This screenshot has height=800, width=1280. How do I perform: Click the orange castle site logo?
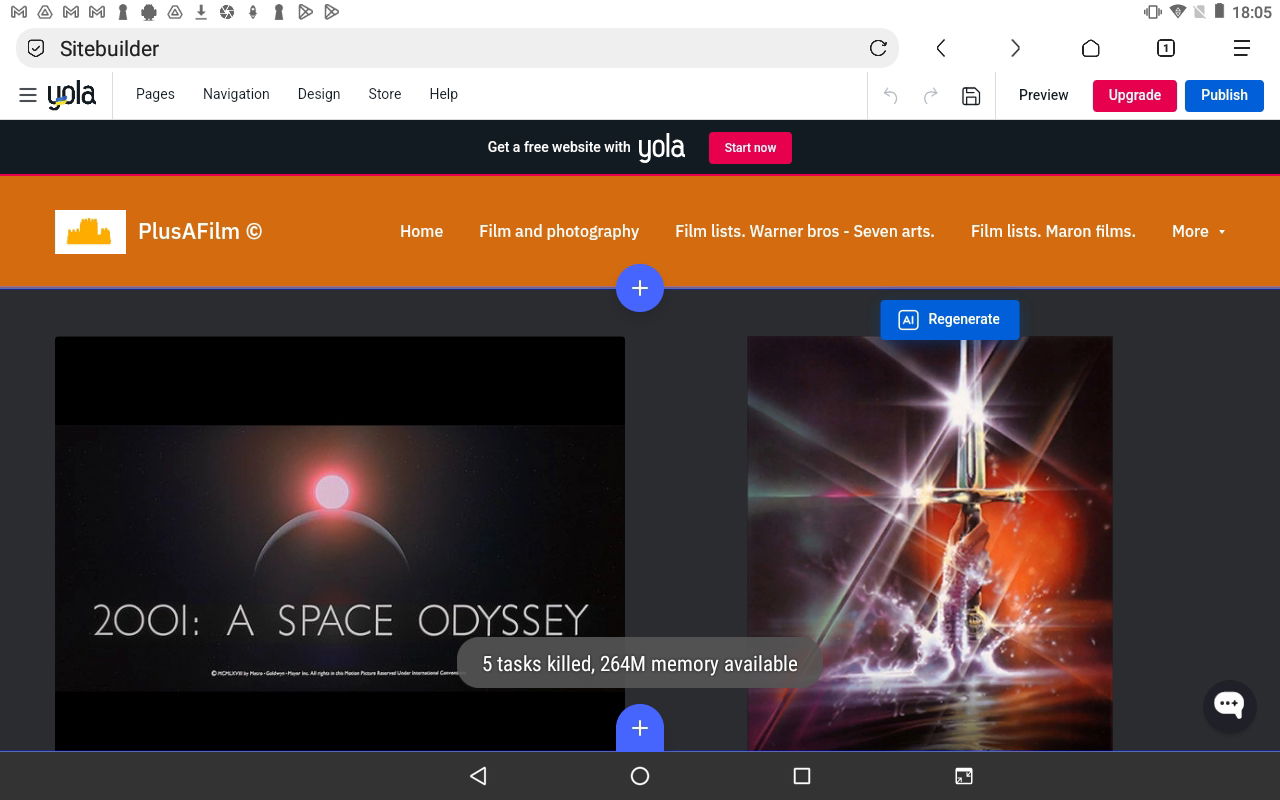tap(90, 232)
